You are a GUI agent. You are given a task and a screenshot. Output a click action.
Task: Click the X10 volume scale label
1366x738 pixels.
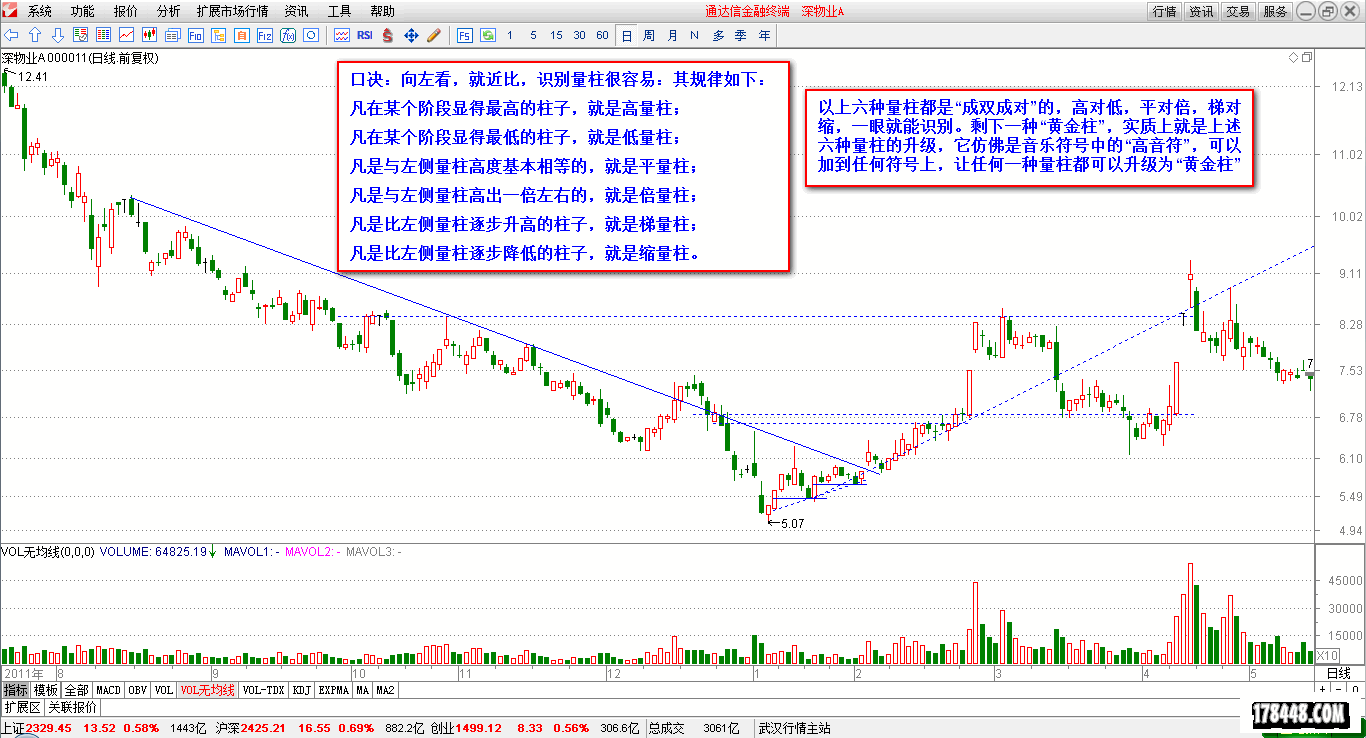pyautogui.click(x=1327, y=655)
